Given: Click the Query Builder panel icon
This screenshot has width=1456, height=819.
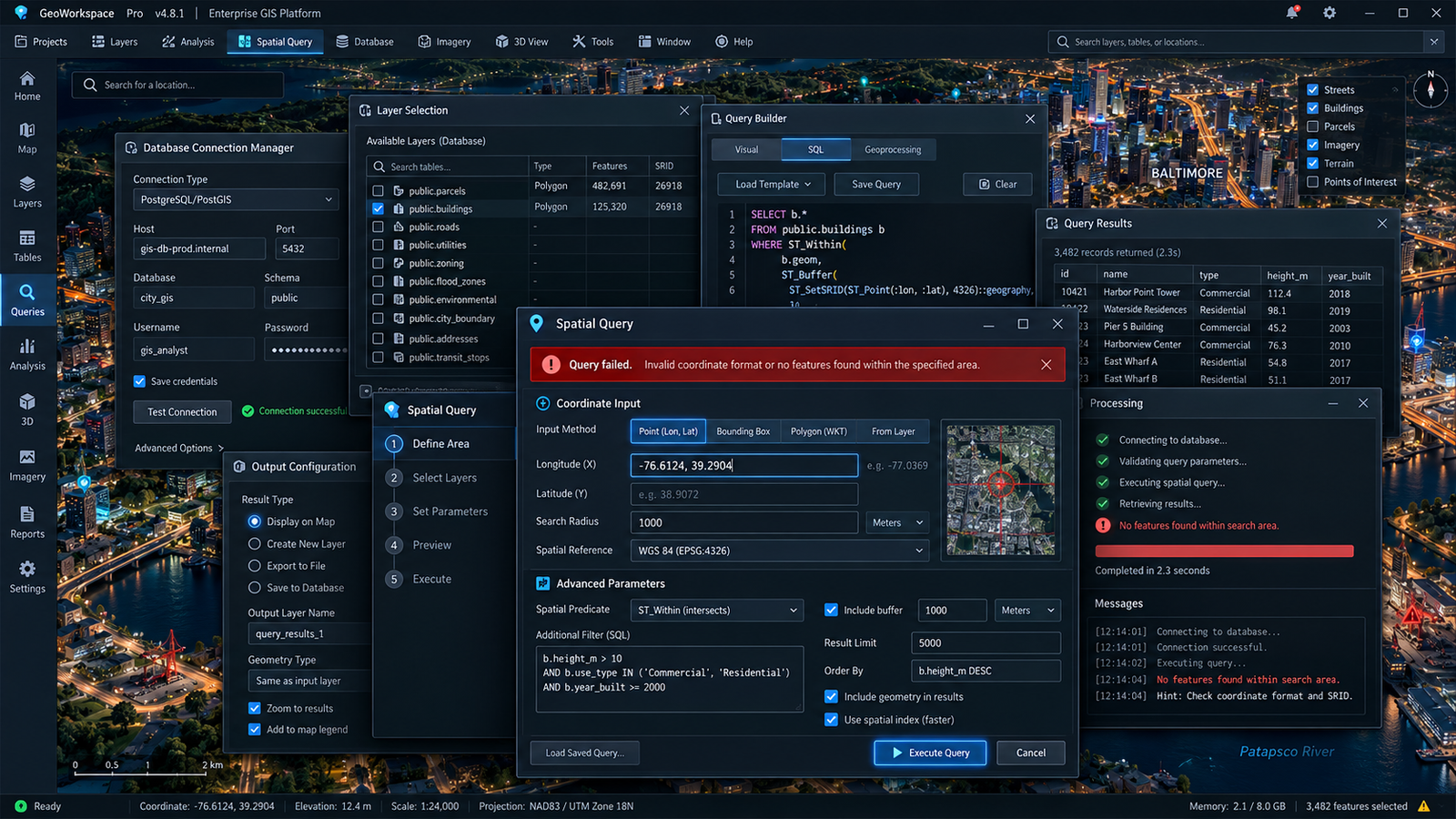Looking at the screenshot, I should coord(714,118).
